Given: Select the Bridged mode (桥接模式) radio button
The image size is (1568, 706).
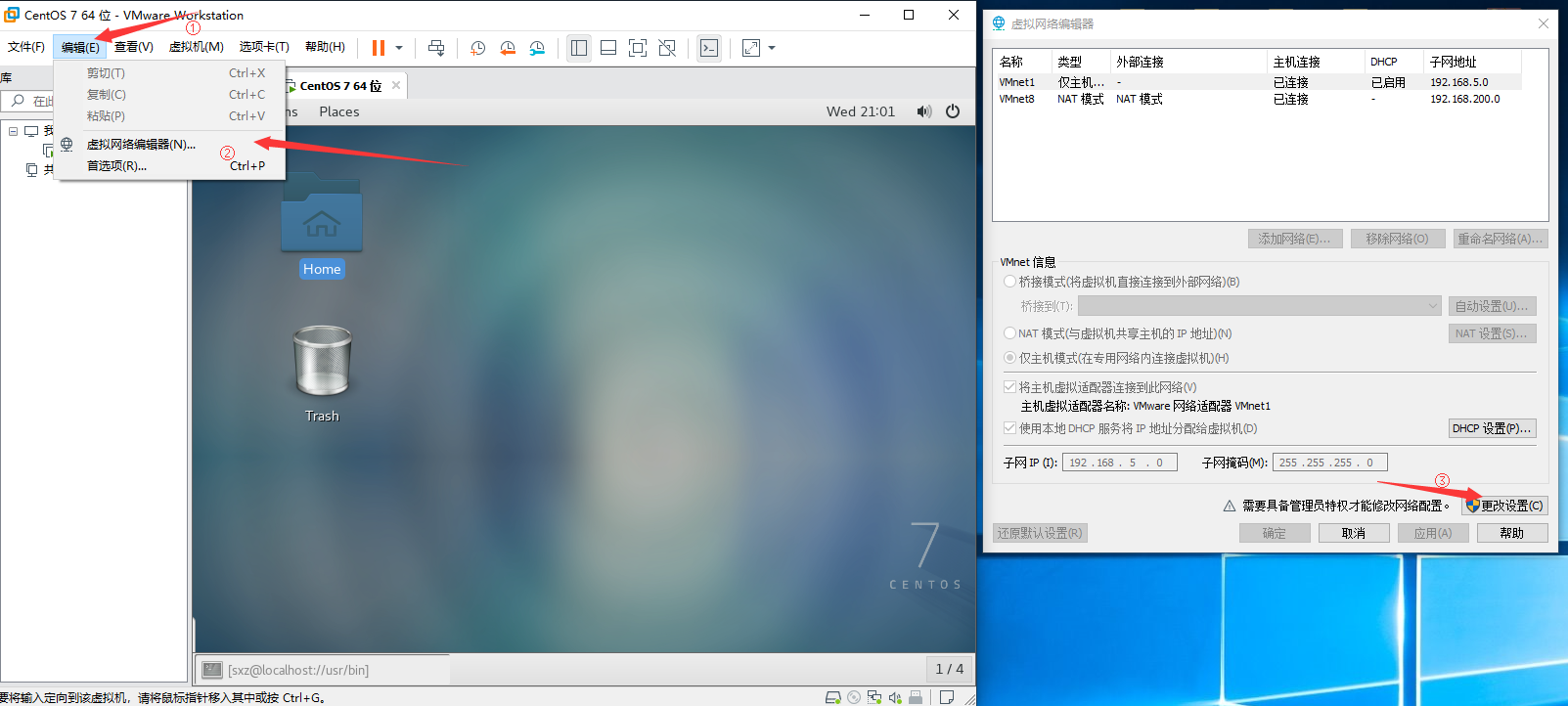Looking at the screenshot, I should (1010, 282).
